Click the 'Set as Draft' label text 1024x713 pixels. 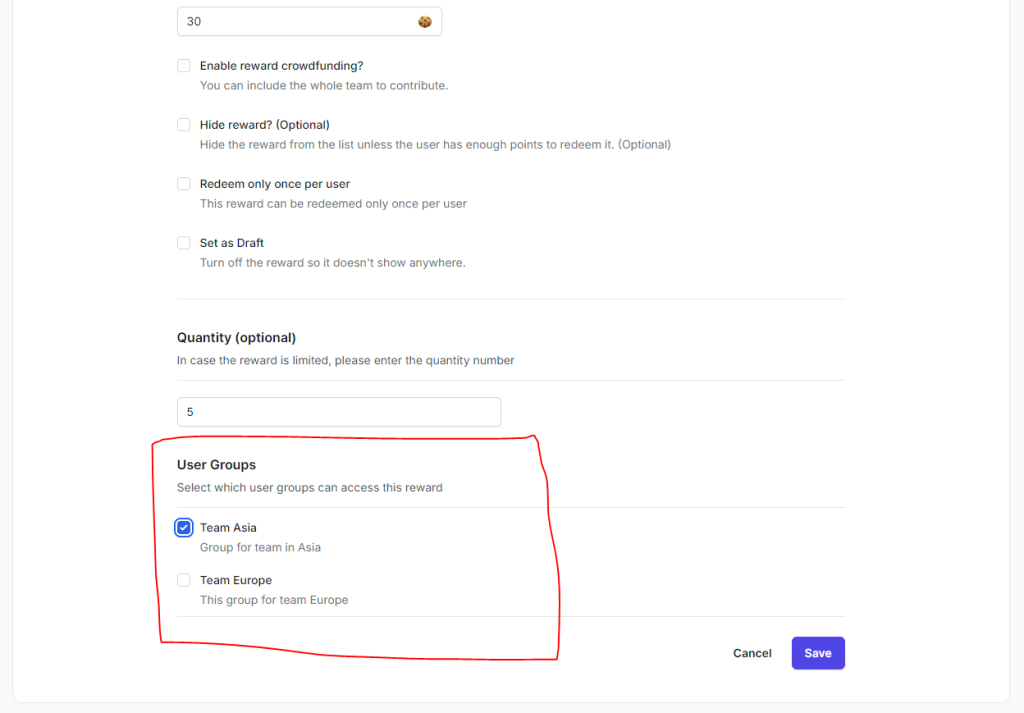231,243
